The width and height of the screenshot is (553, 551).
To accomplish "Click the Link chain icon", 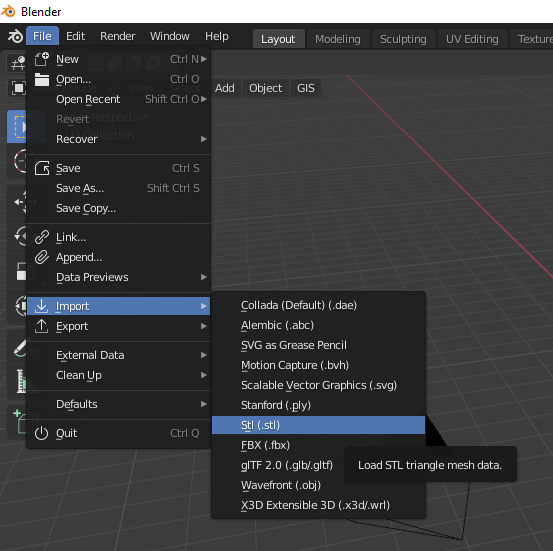I will [42, 237].
